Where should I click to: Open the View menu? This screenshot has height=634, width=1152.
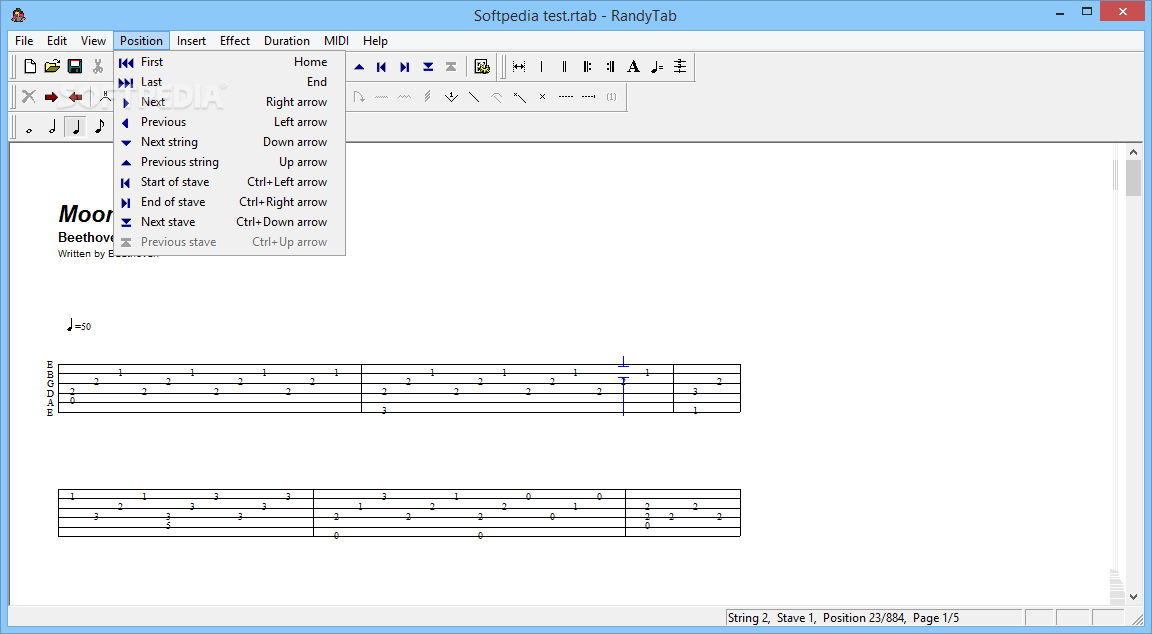pyautogui.click(x=93, y=41)
